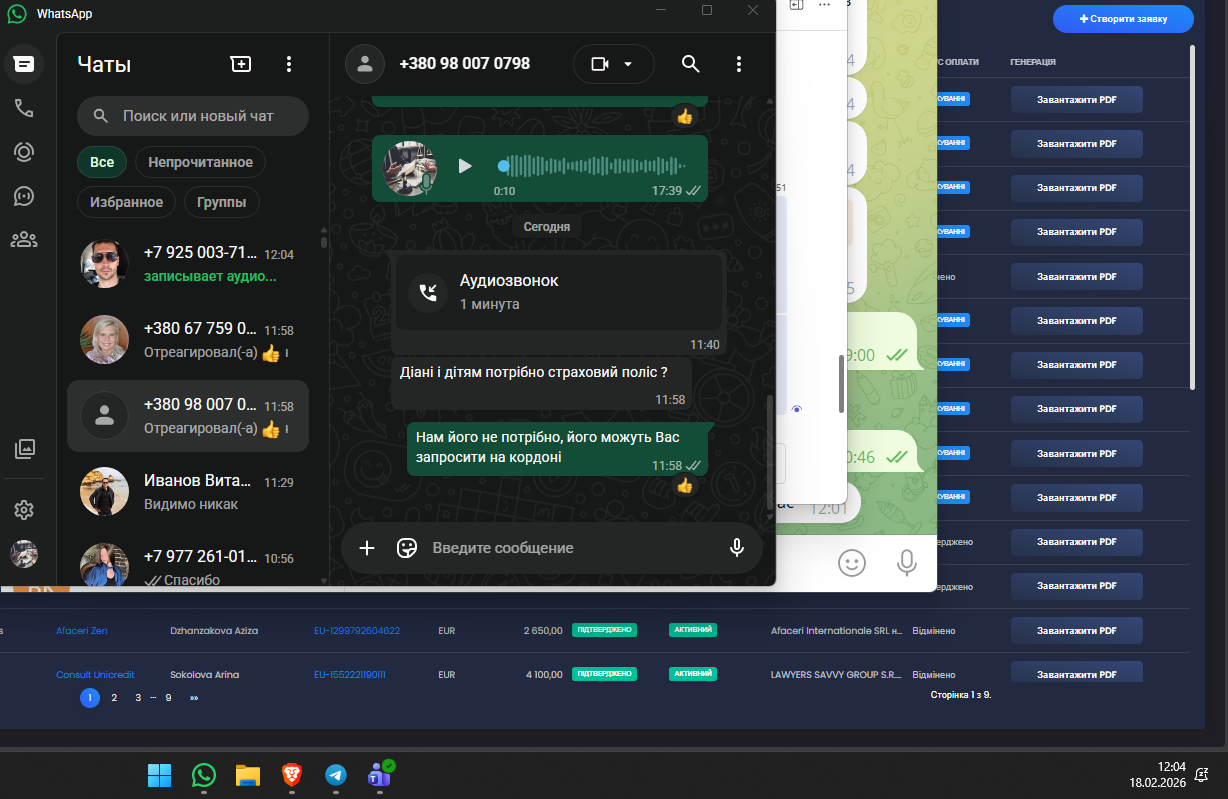
Task: Click the ПІДТВЕРДЖЕНО badge in Dzhanzakova Aziza row
Action: pyautogui.click(x=604, y=630)
